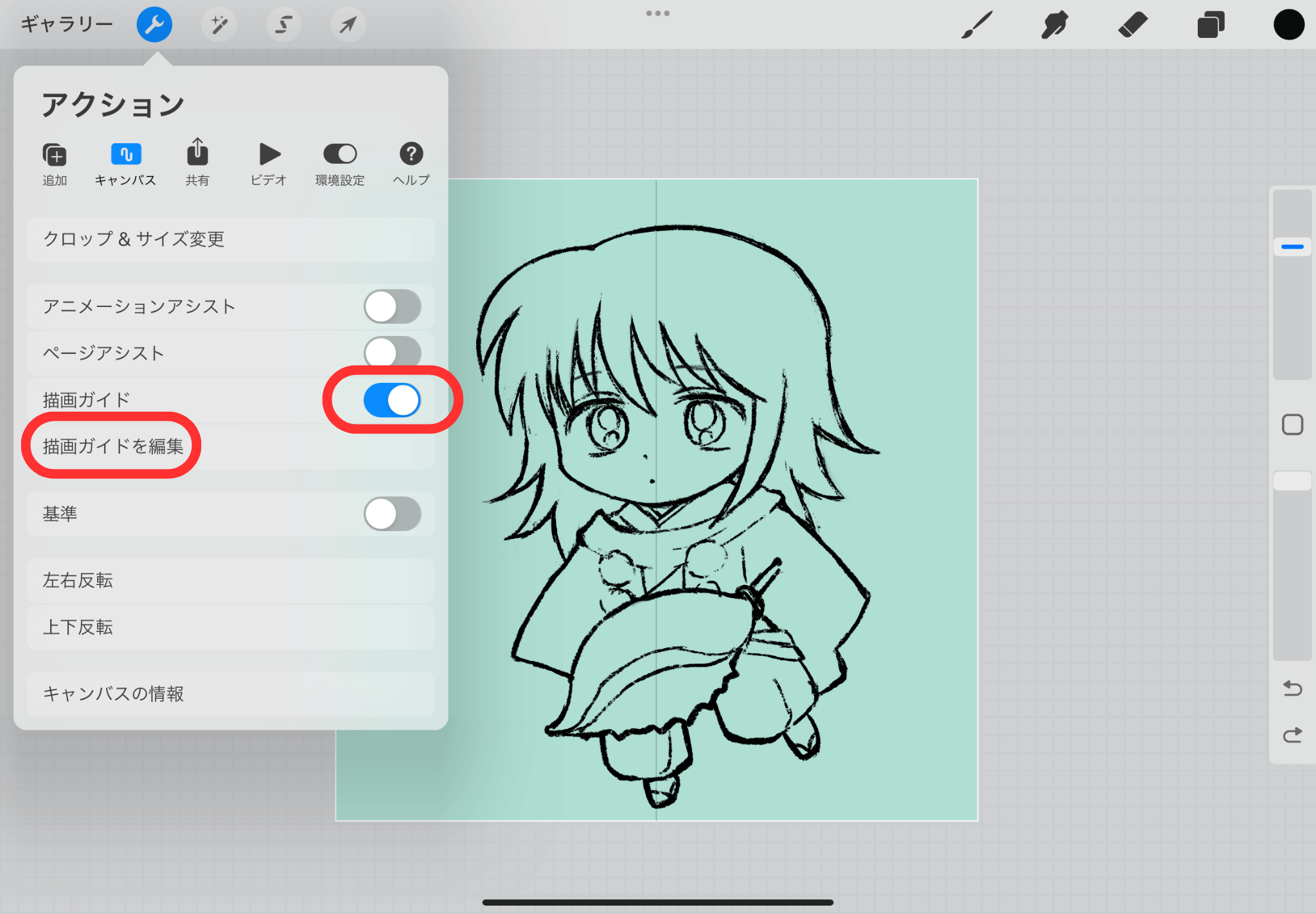Enable the アニメーションアシスト toggle
This screenshot has width=1316, height=914.
pos(392,307)
